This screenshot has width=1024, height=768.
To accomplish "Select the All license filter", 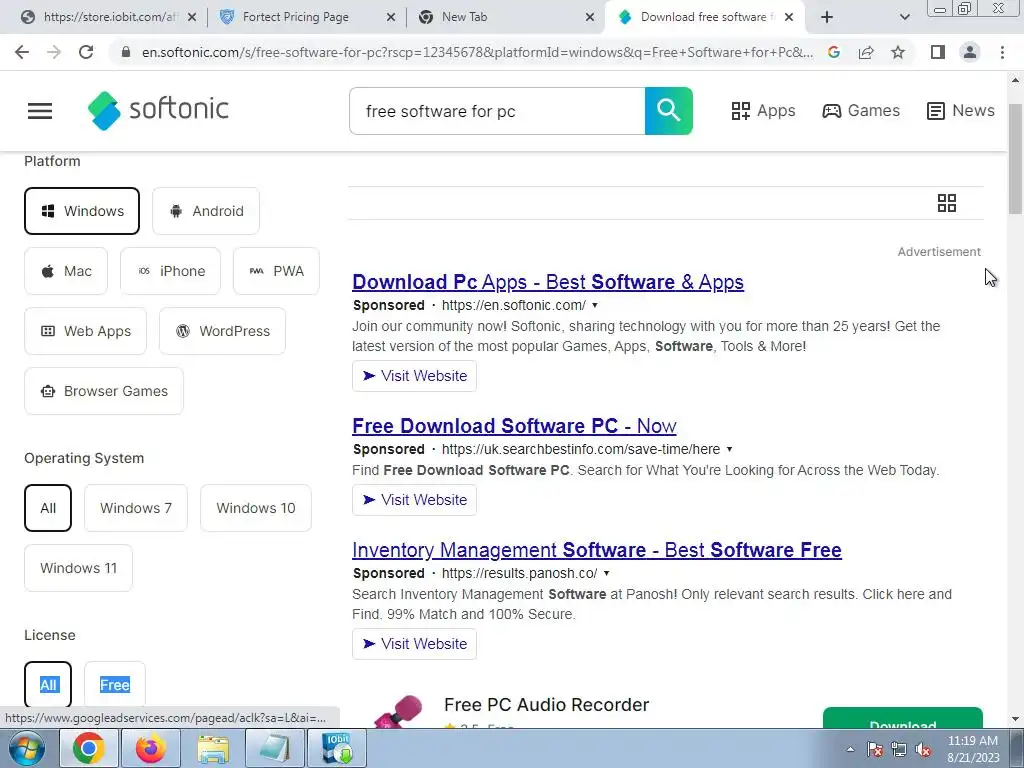I will tap(48, 685).
